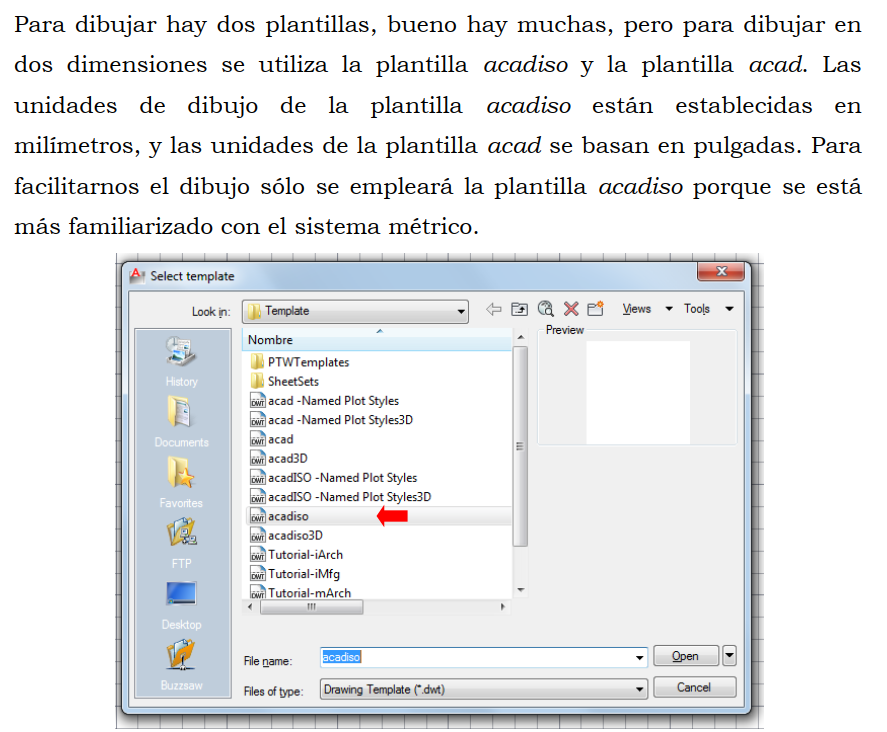The width and height of the screenshot is (887, 732).
Task: Click the horizontal scroll left arrow
Action: 250,607
